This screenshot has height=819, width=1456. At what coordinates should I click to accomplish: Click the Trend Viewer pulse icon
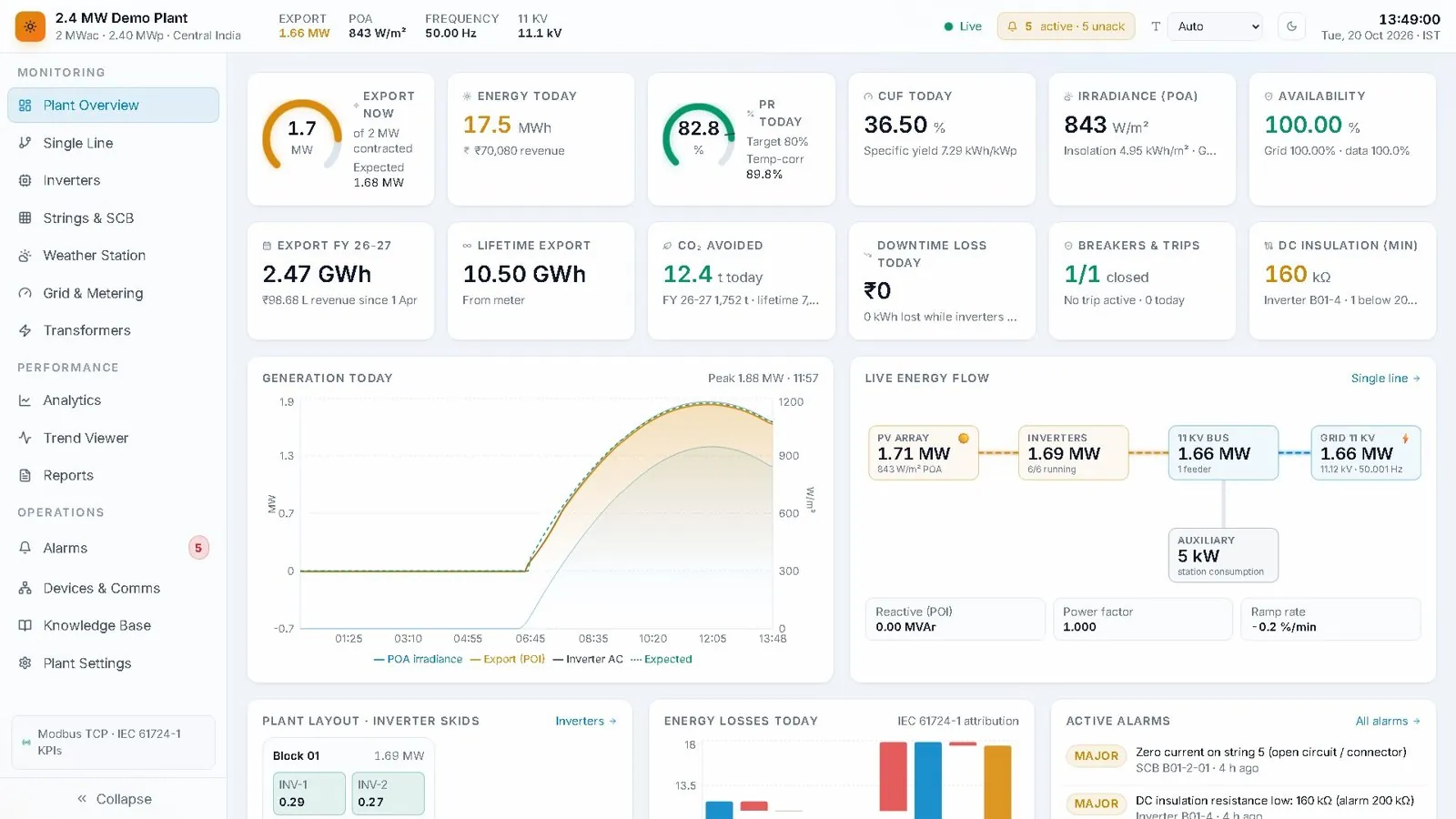25,438
